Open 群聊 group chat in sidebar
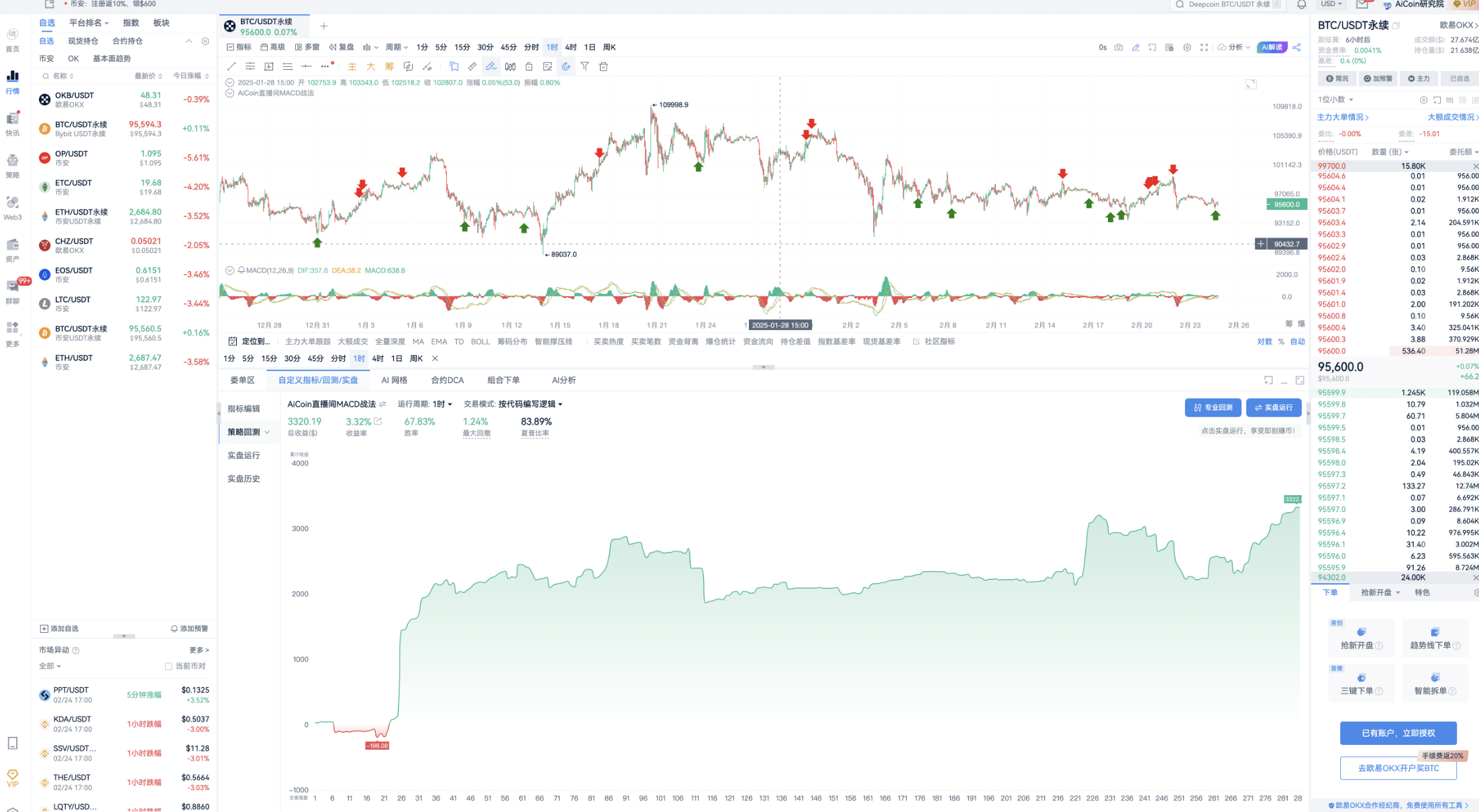This screenshot has width=1479, height=812. (x=12, y=292)
